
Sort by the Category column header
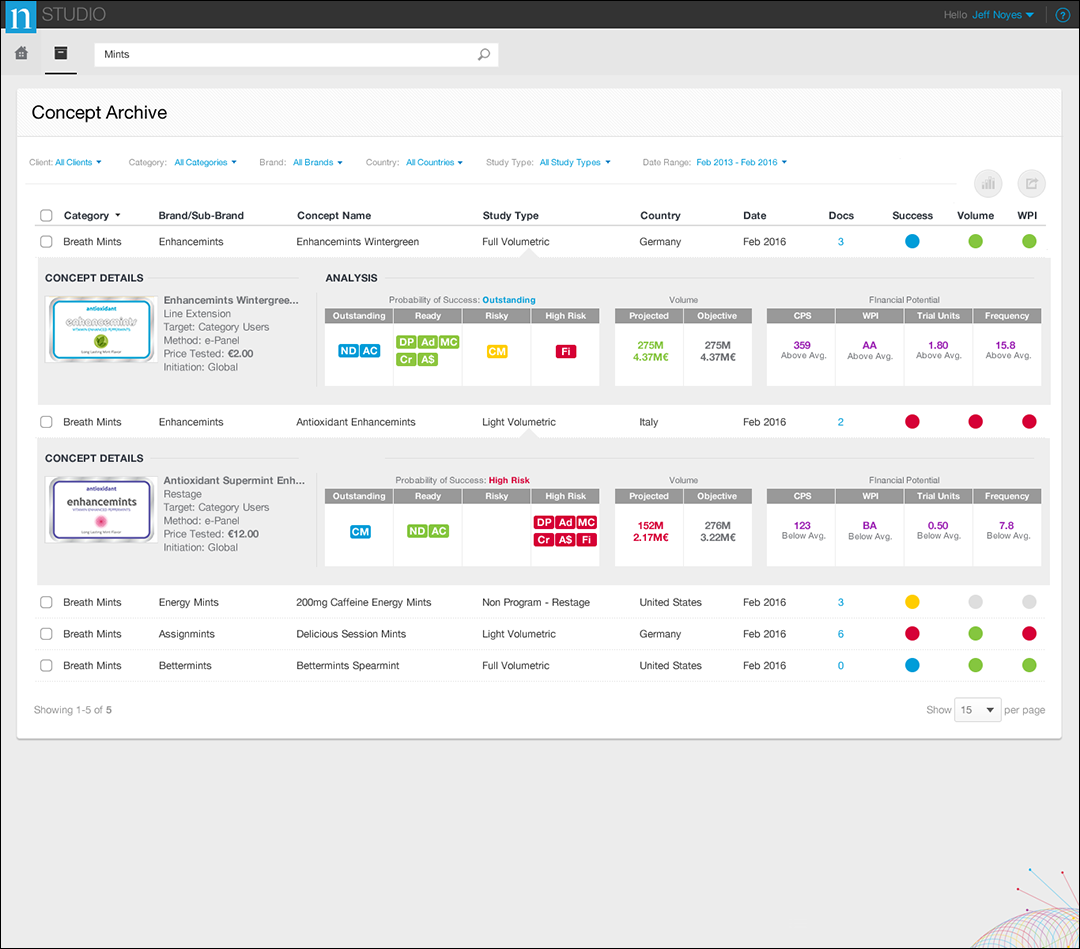click(x=92, y=216)
